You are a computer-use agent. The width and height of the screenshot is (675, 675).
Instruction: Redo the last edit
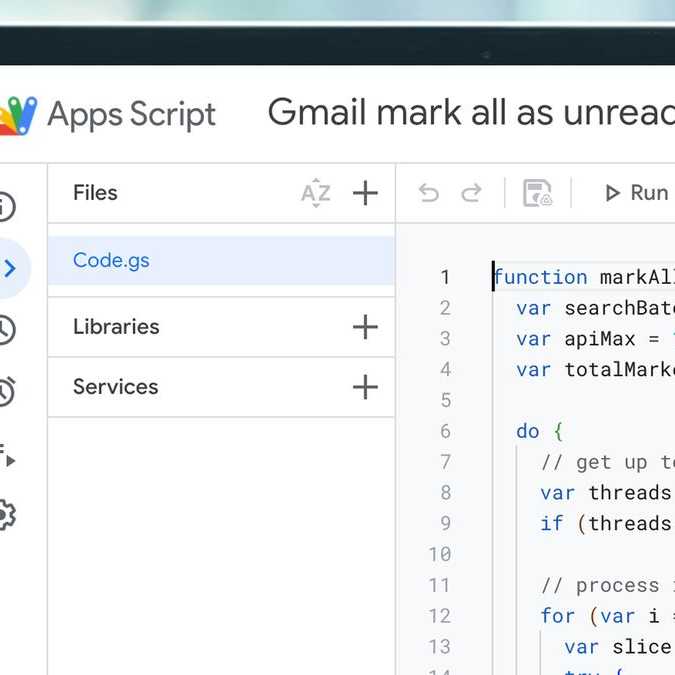(471, 193)
